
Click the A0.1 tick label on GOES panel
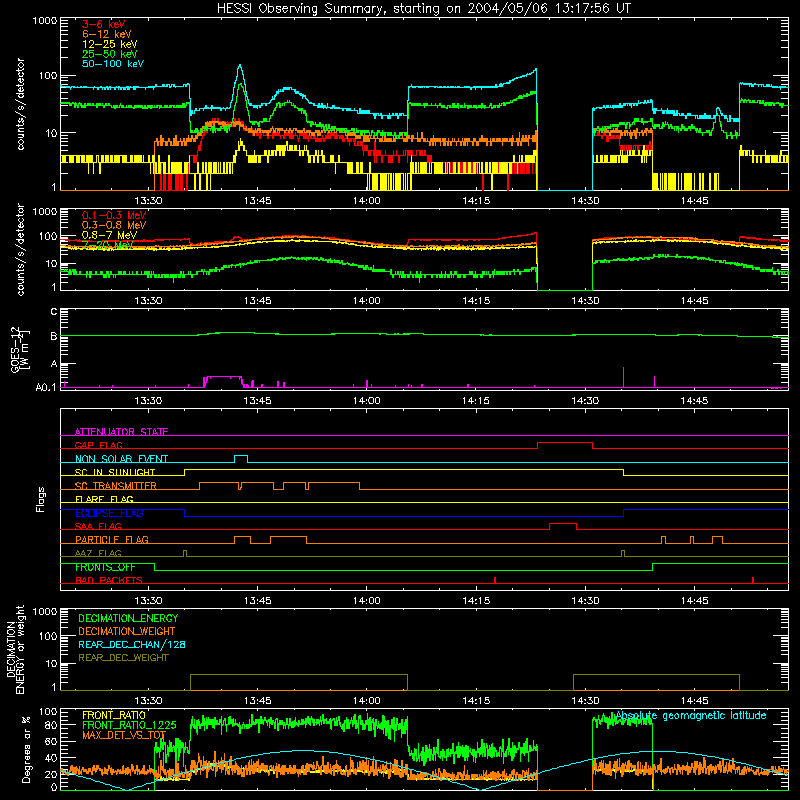46,388
